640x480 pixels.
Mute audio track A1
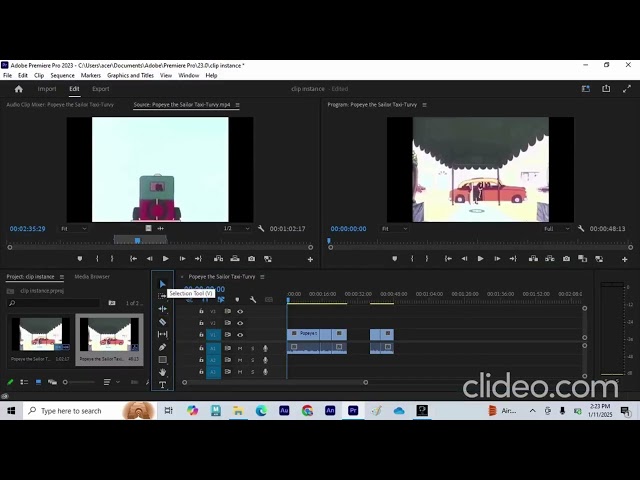240,348
